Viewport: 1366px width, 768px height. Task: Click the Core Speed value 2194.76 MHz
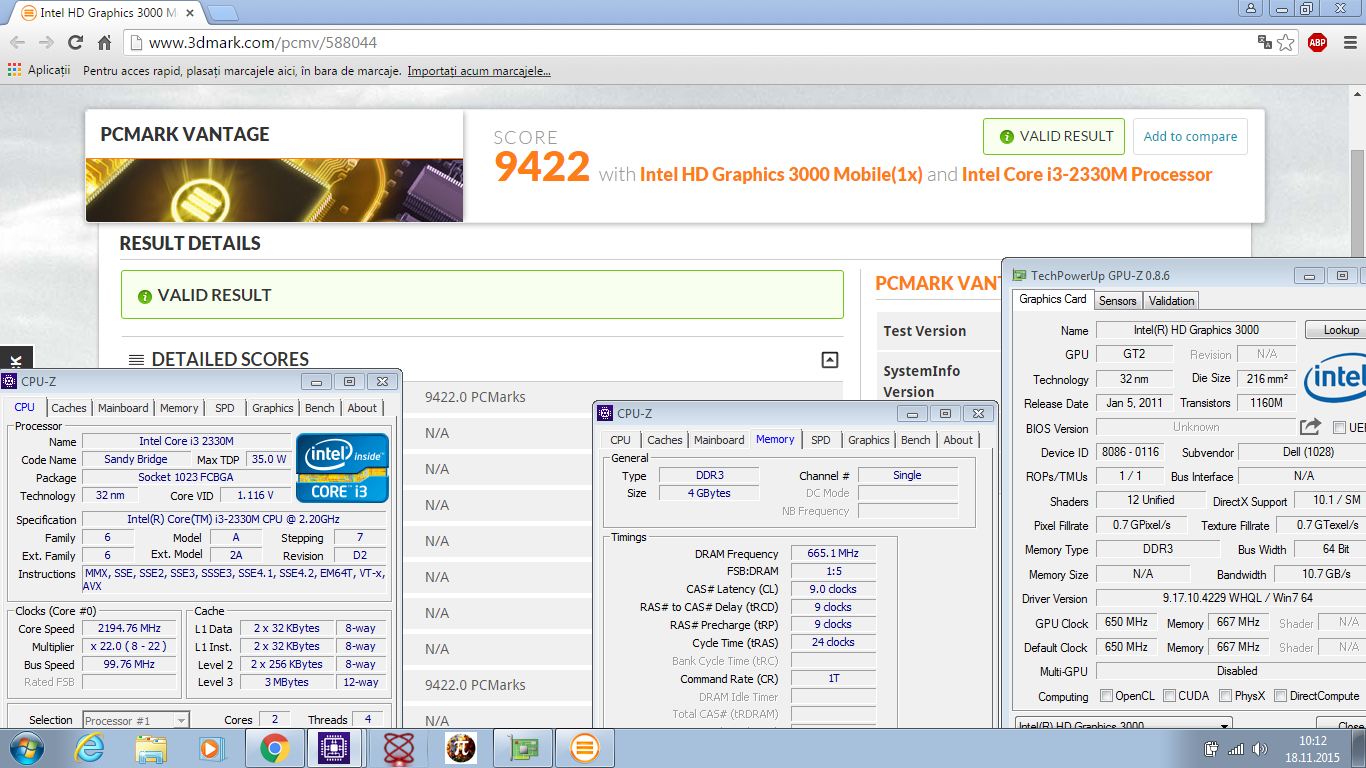pyautogui.click(x=129, y=629)
